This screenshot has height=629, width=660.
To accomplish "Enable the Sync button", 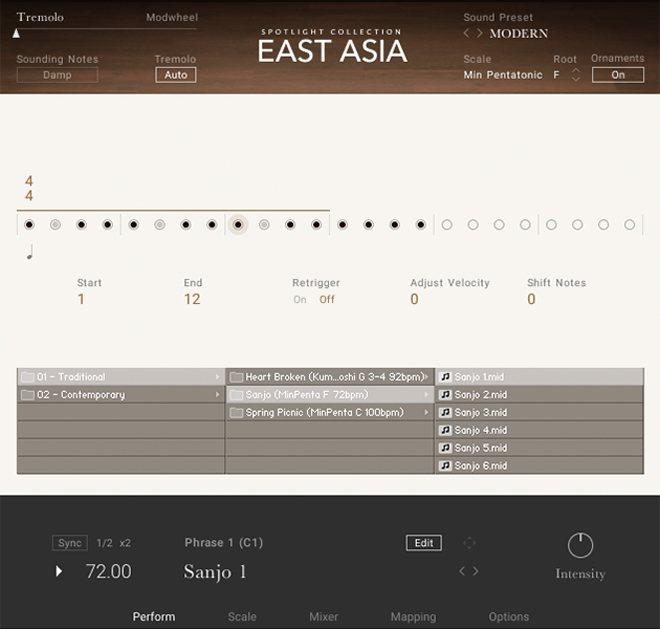I will [70, 543].
